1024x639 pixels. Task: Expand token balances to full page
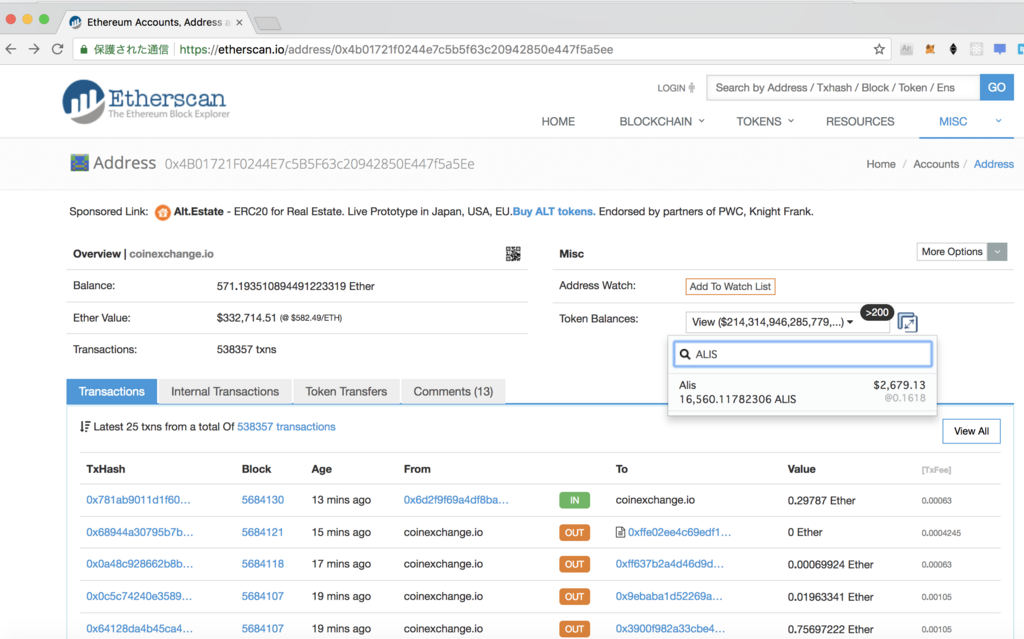point(907,321)
